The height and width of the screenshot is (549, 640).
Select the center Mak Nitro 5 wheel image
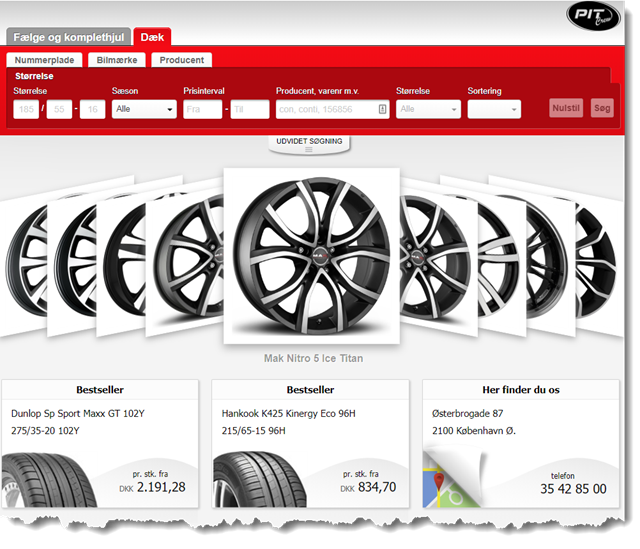pos(311,256)
